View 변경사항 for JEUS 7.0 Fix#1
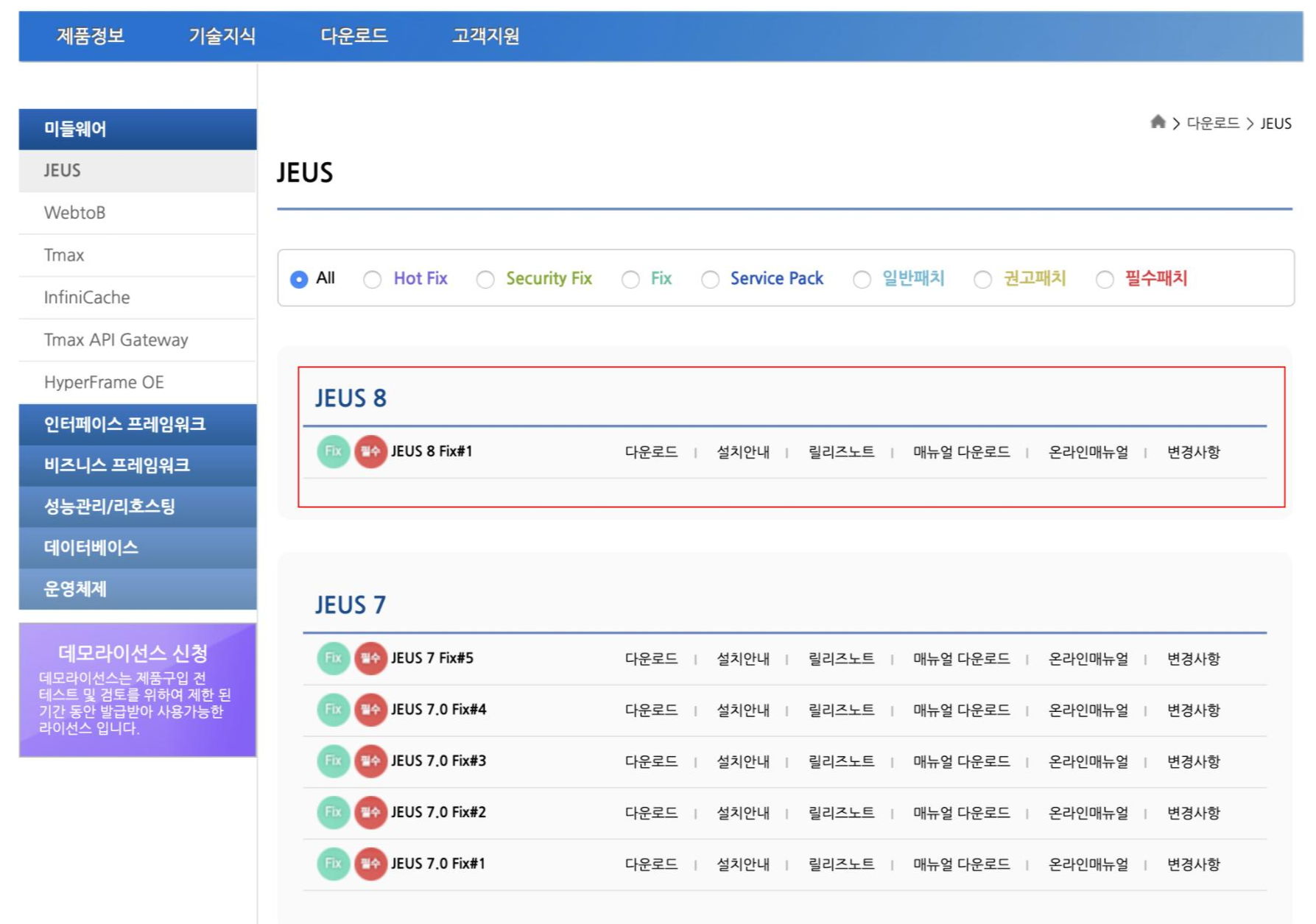This screenshot has height=924, width=1316. (x=1194, y=864)
